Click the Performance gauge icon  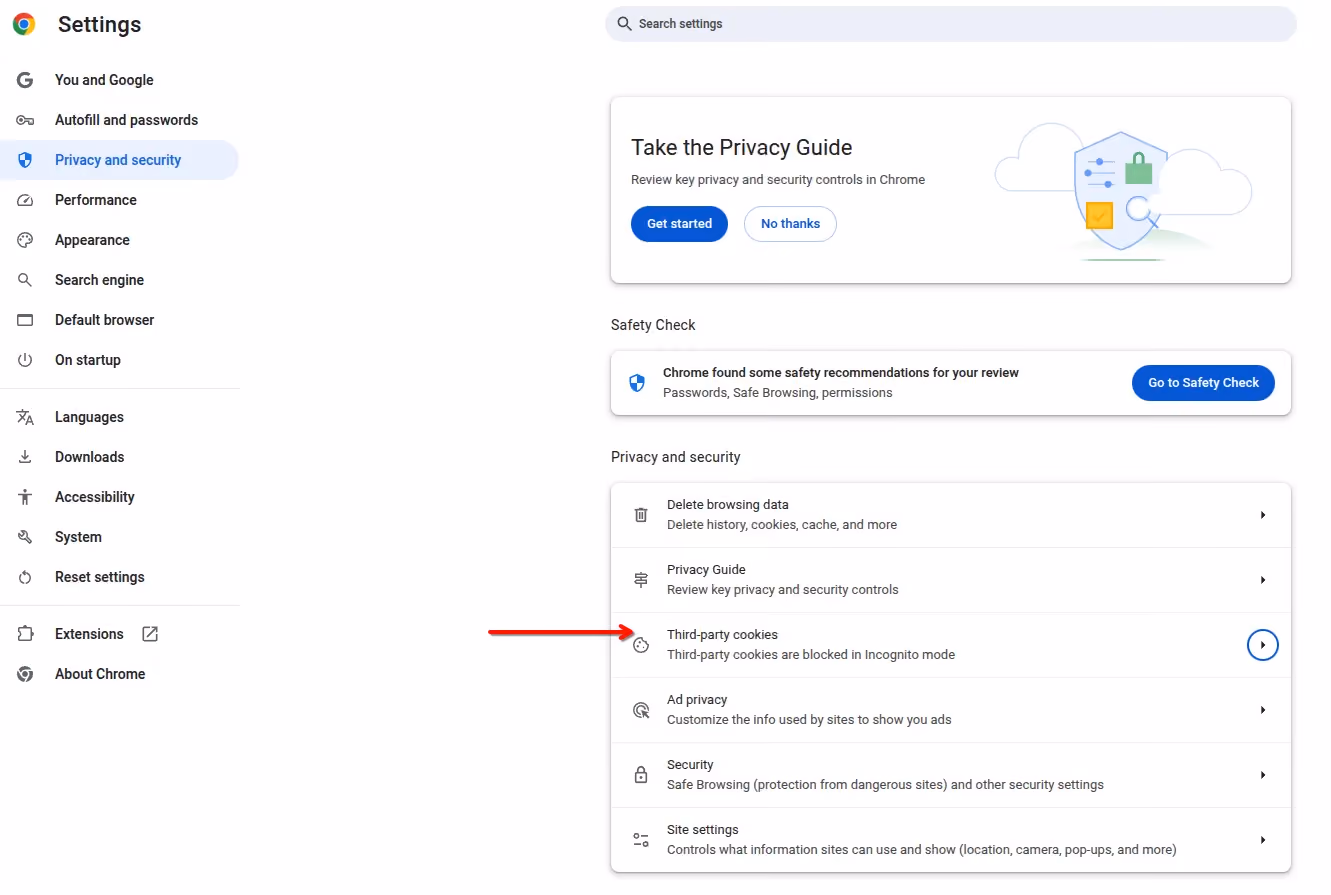tap(25, 200)
